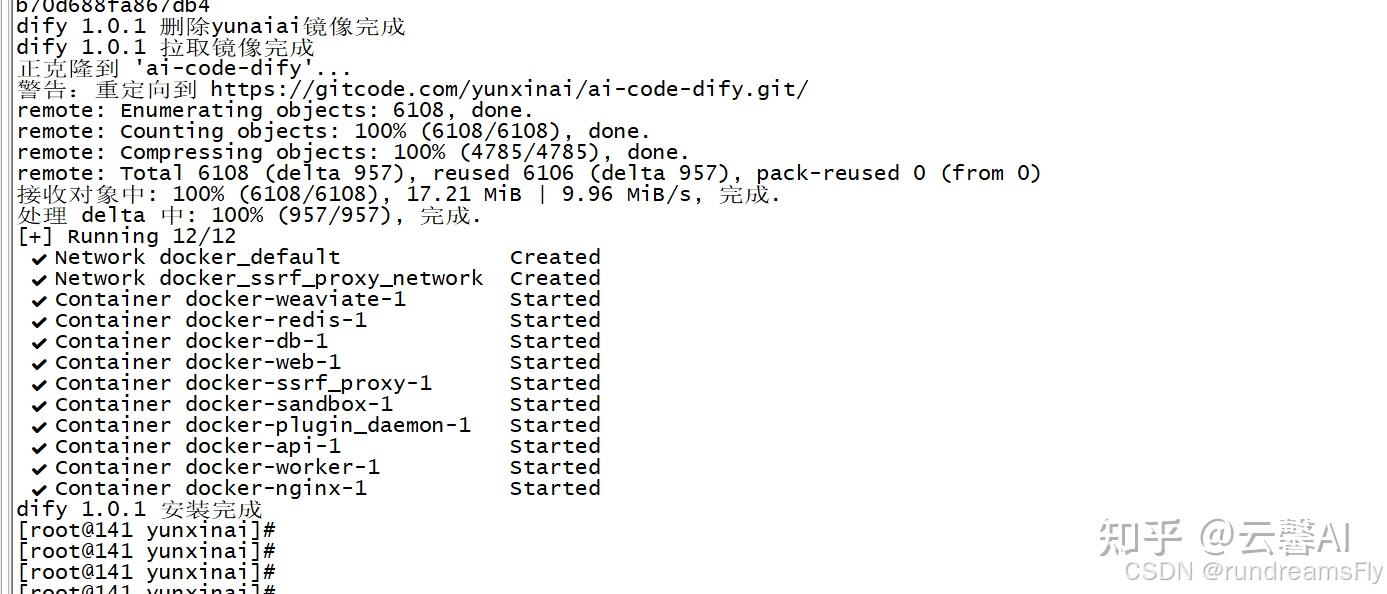Click the "dify 1.0.1 安装完成" line

click(x=139, y=510)
